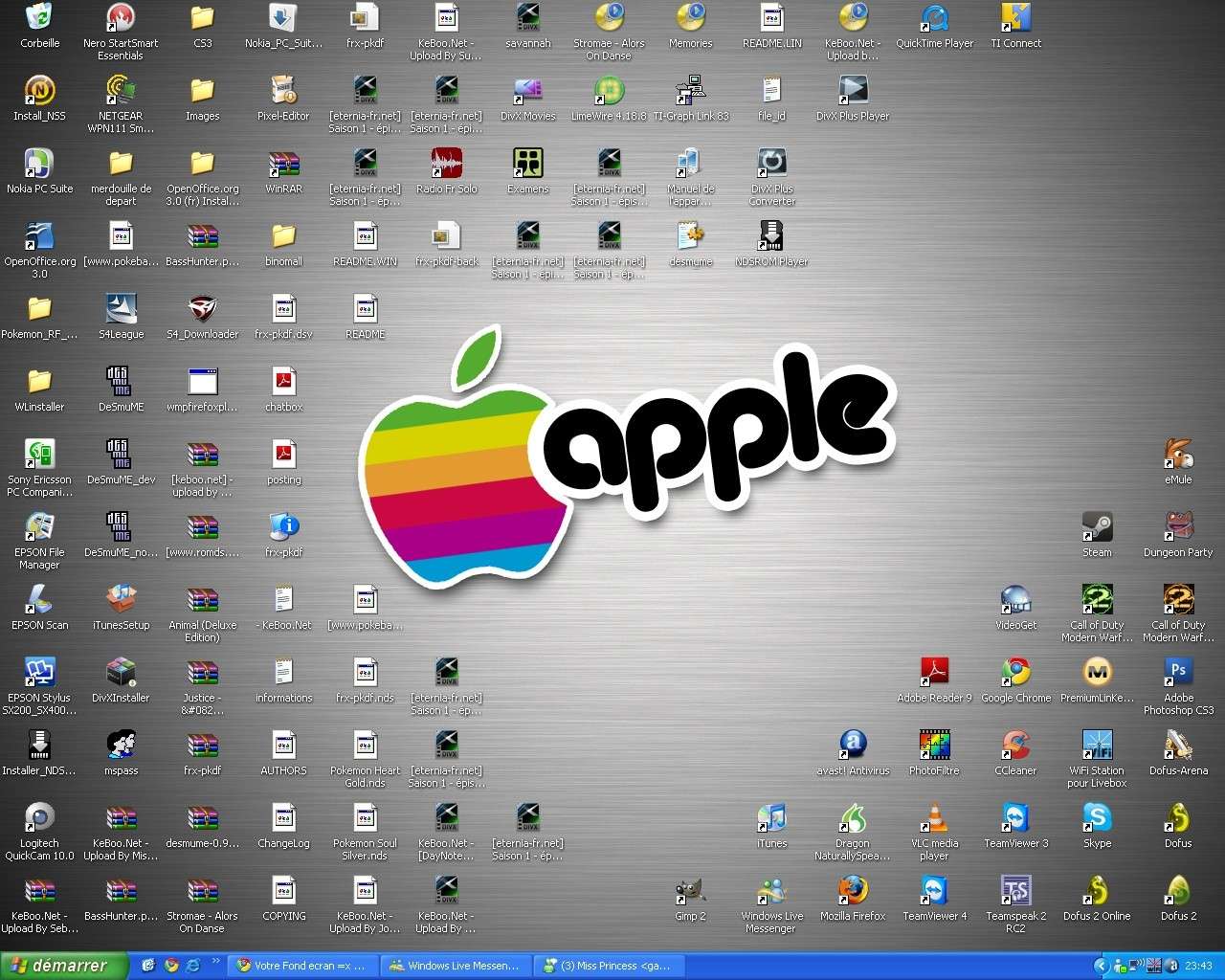Click the 23:43 taskbar clock
This screenshot has height=980, width=1225.
pos(1198,966)
